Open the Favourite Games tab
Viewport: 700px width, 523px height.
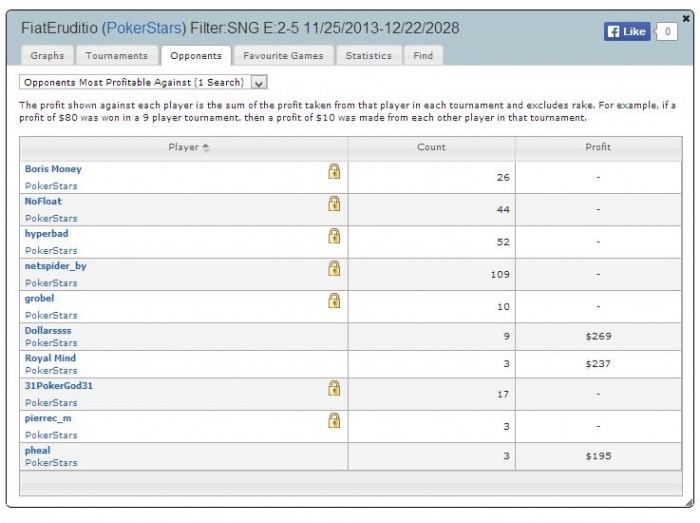[x=283, y=56]
